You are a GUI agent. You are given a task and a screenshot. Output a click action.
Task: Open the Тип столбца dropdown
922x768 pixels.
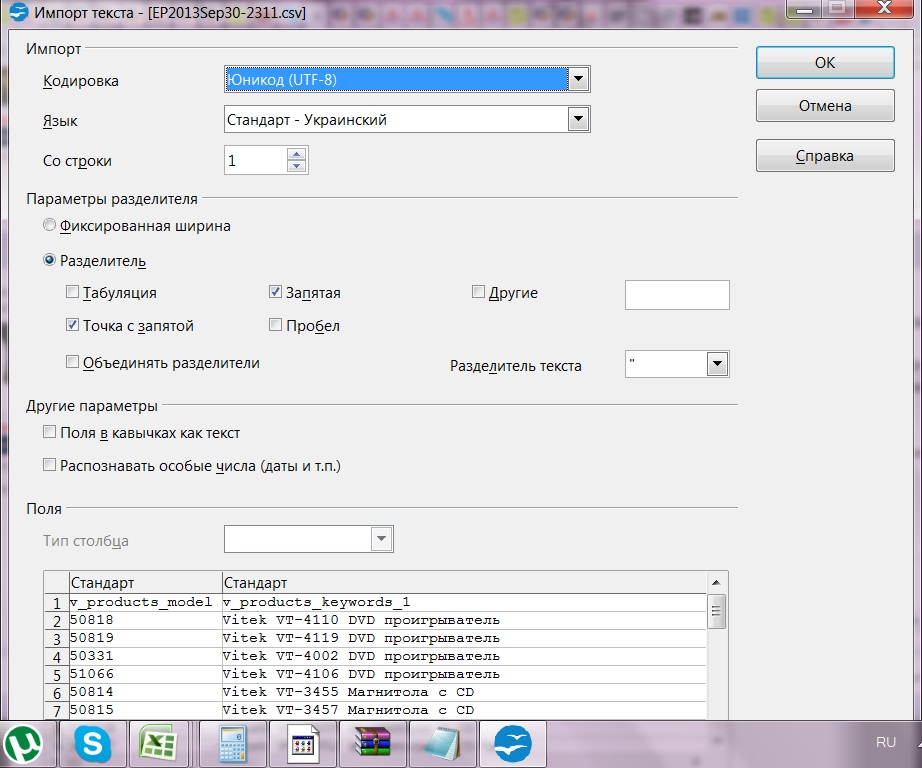[382, 539]
